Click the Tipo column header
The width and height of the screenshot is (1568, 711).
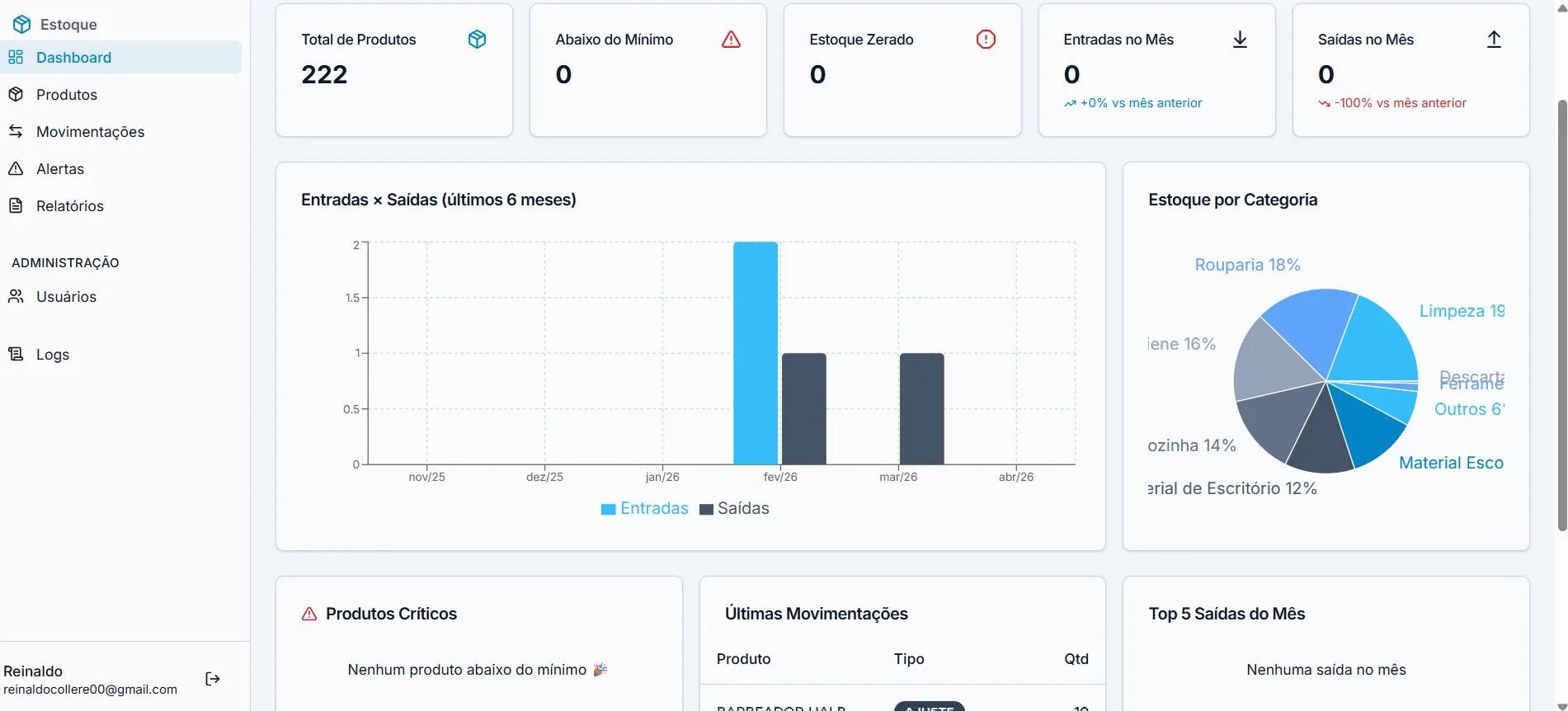click(x=909, y=659)
